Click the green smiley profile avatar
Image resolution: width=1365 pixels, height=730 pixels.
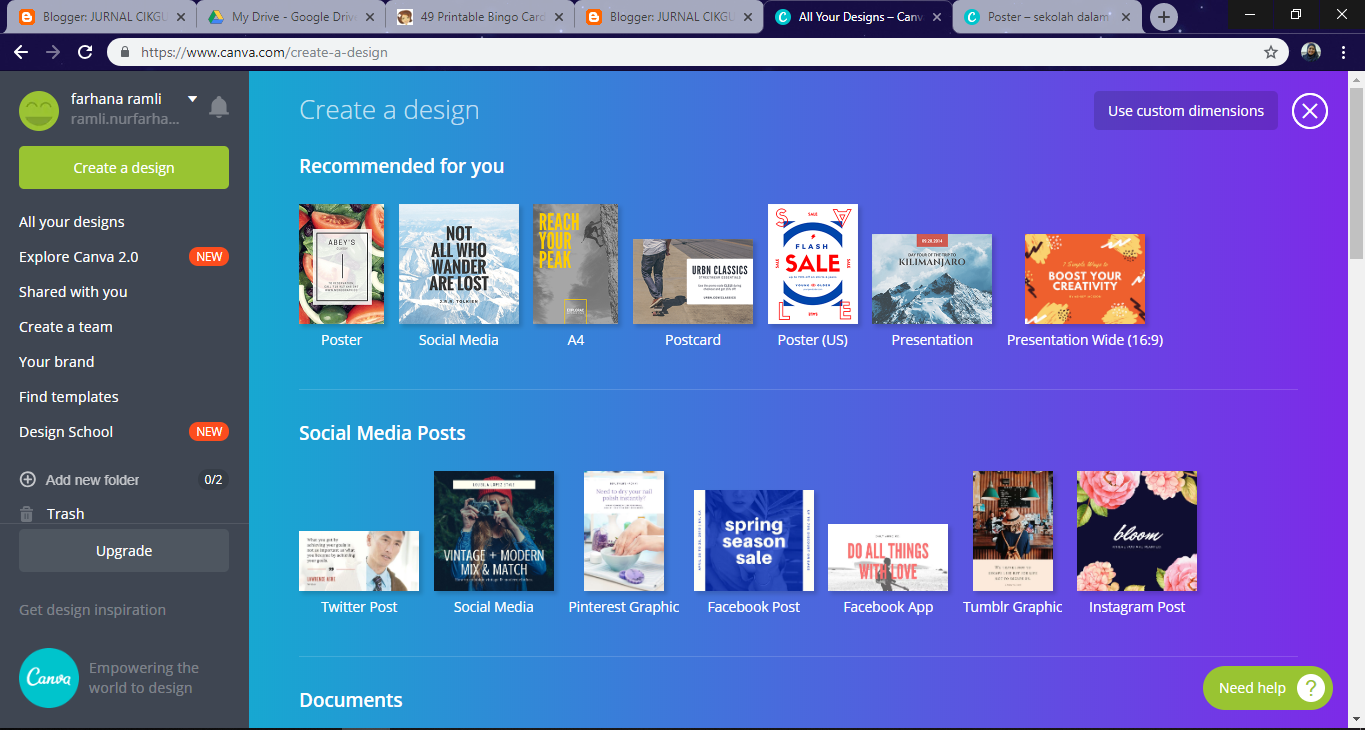[x=39, y=110]
